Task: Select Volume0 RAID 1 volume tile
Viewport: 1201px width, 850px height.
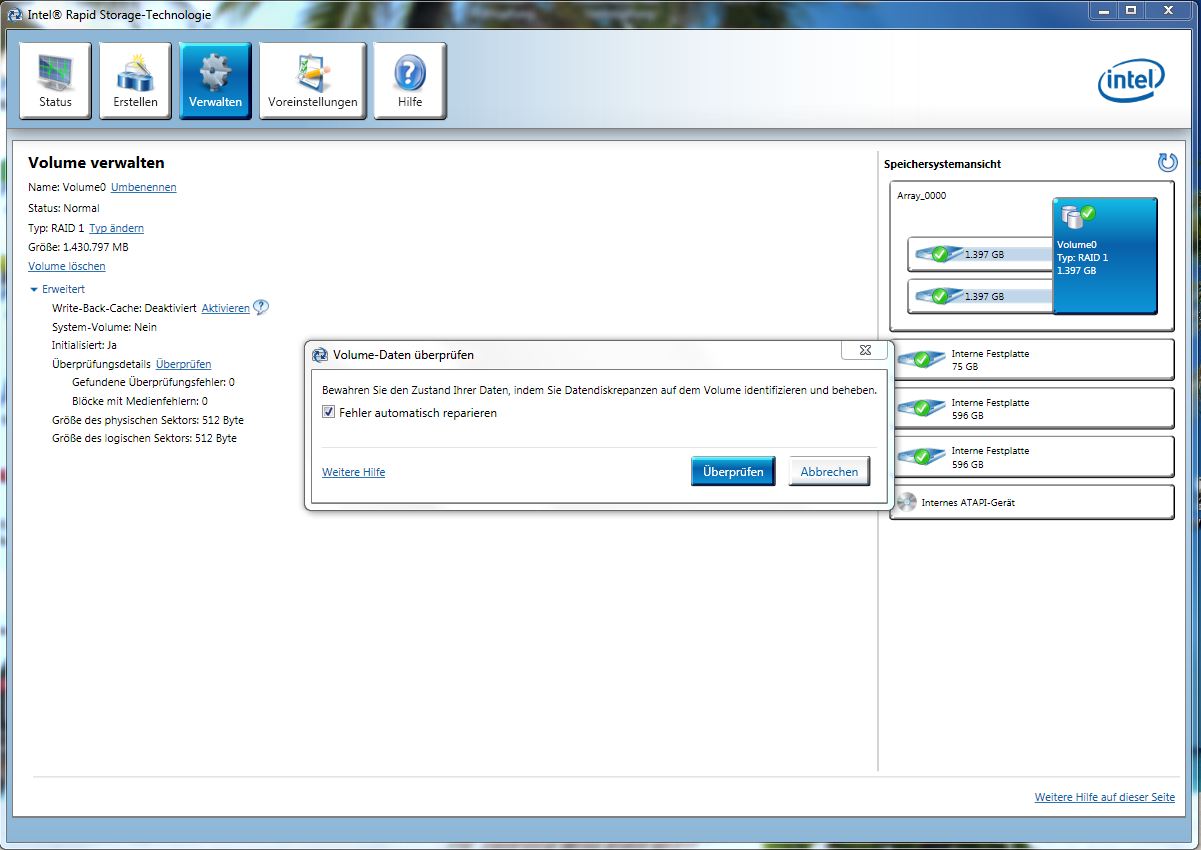Action: [1104, 256]
